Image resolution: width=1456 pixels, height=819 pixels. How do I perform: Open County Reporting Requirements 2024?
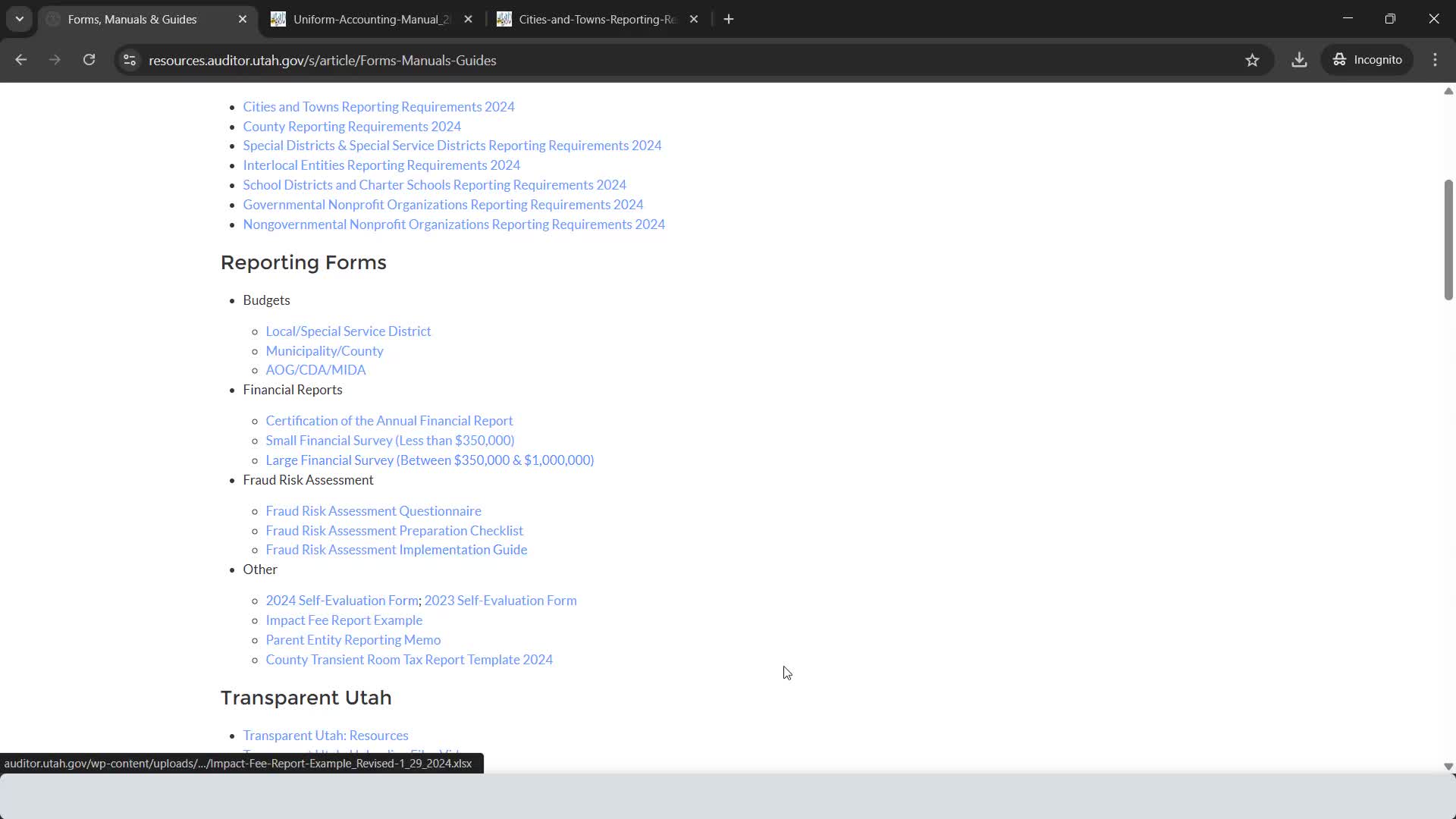coord(351,127)
